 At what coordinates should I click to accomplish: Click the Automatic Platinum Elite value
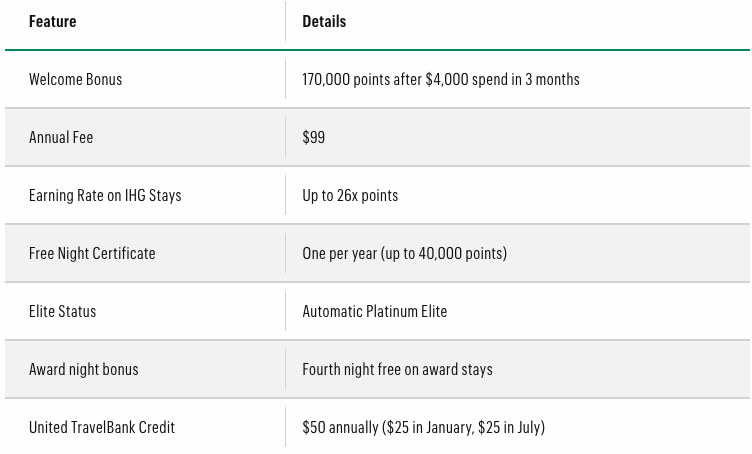pos(374,311)
